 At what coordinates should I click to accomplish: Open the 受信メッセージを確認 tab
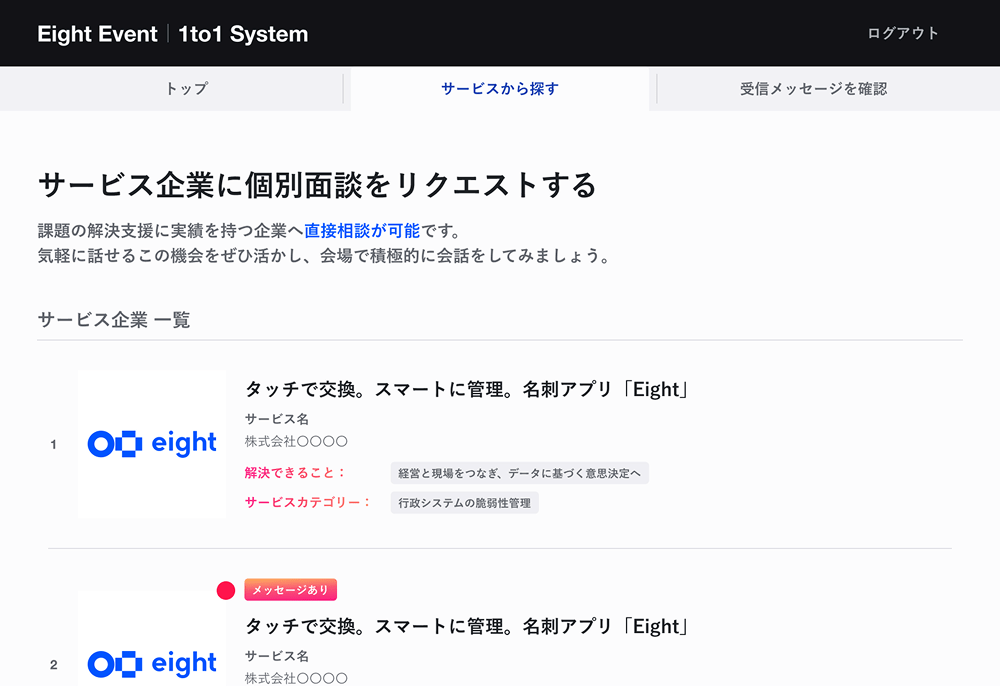pyautogui.click(x=813, y=89)
